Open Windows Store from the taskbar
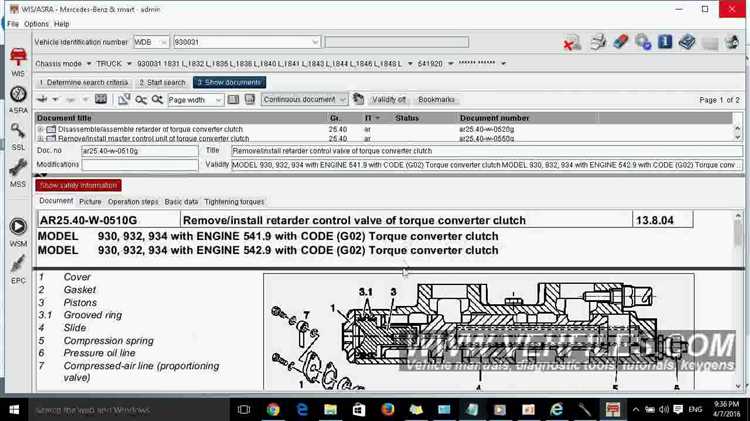This screenshot has height=421, width=750. [x=359, y=410]
